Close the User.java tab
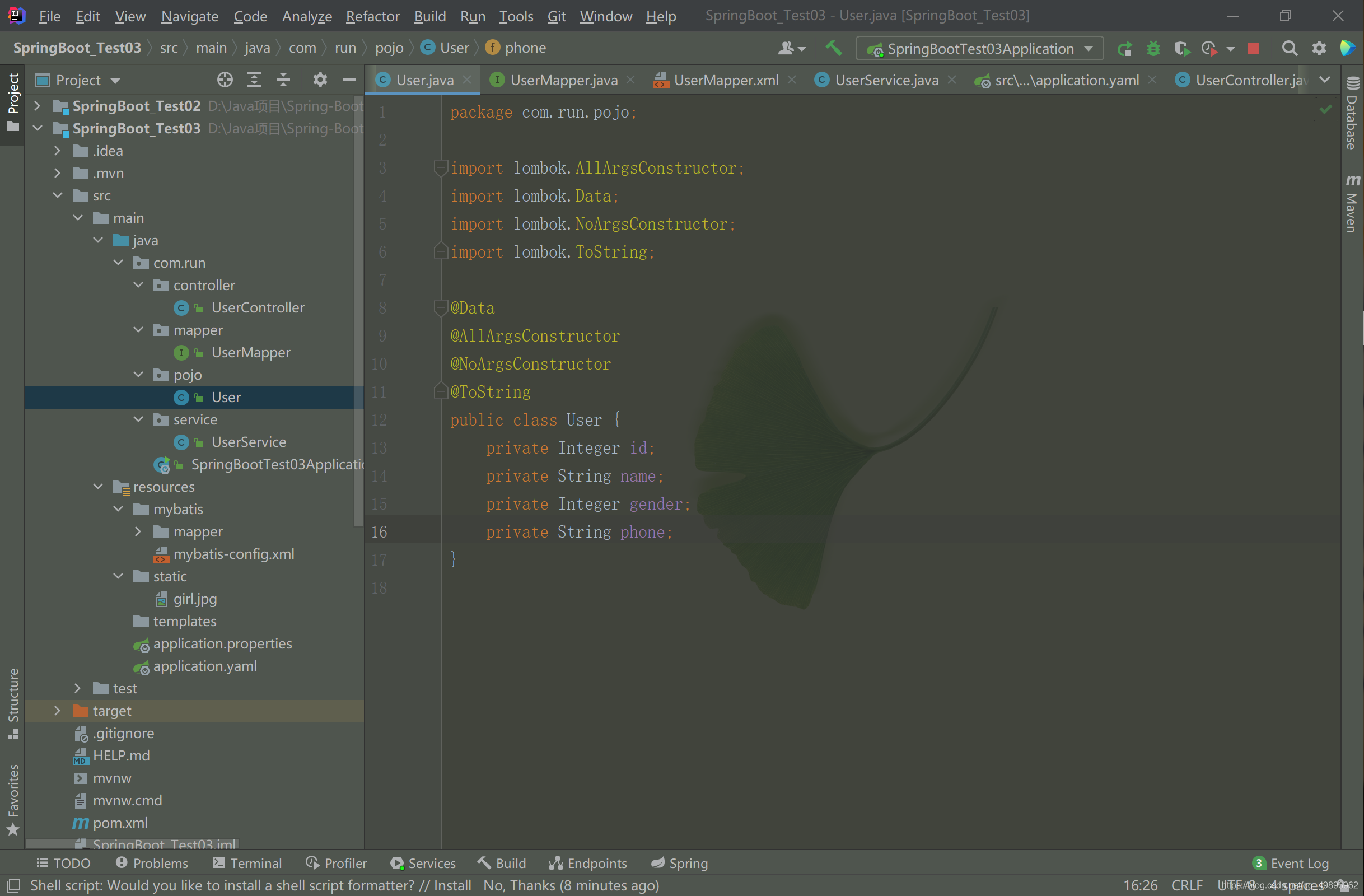The width and height of the screenshot is (1364, 896). tap(467, 80)
